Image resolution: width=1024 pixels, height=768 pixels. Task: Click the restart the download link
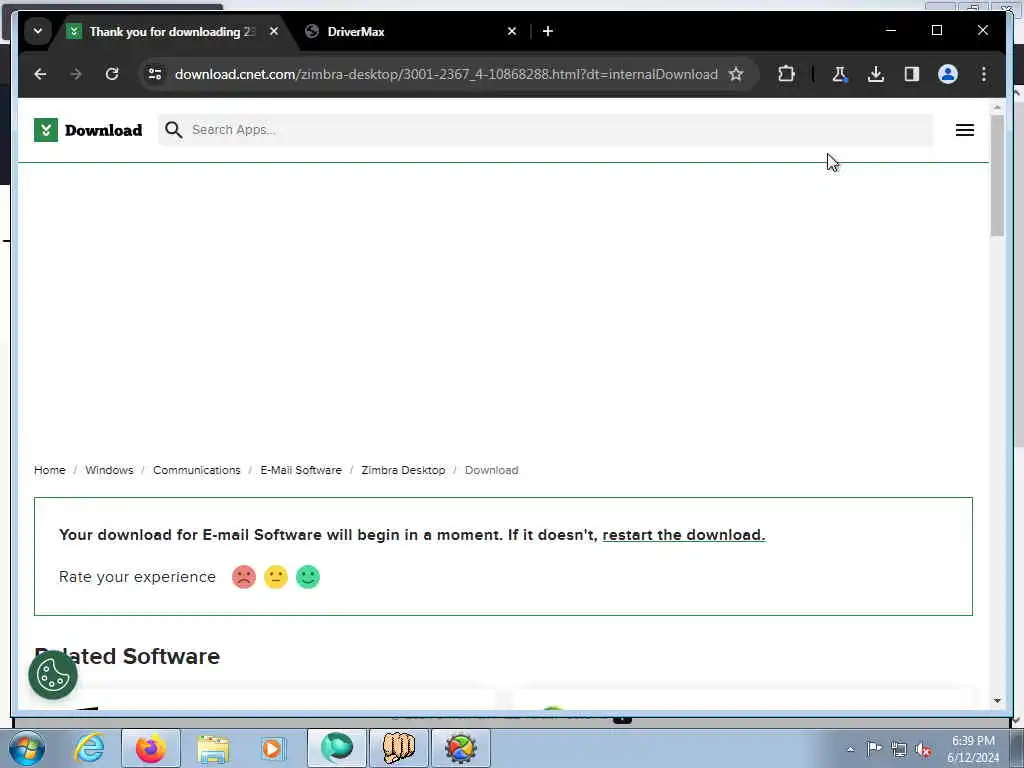click(684, 535)
